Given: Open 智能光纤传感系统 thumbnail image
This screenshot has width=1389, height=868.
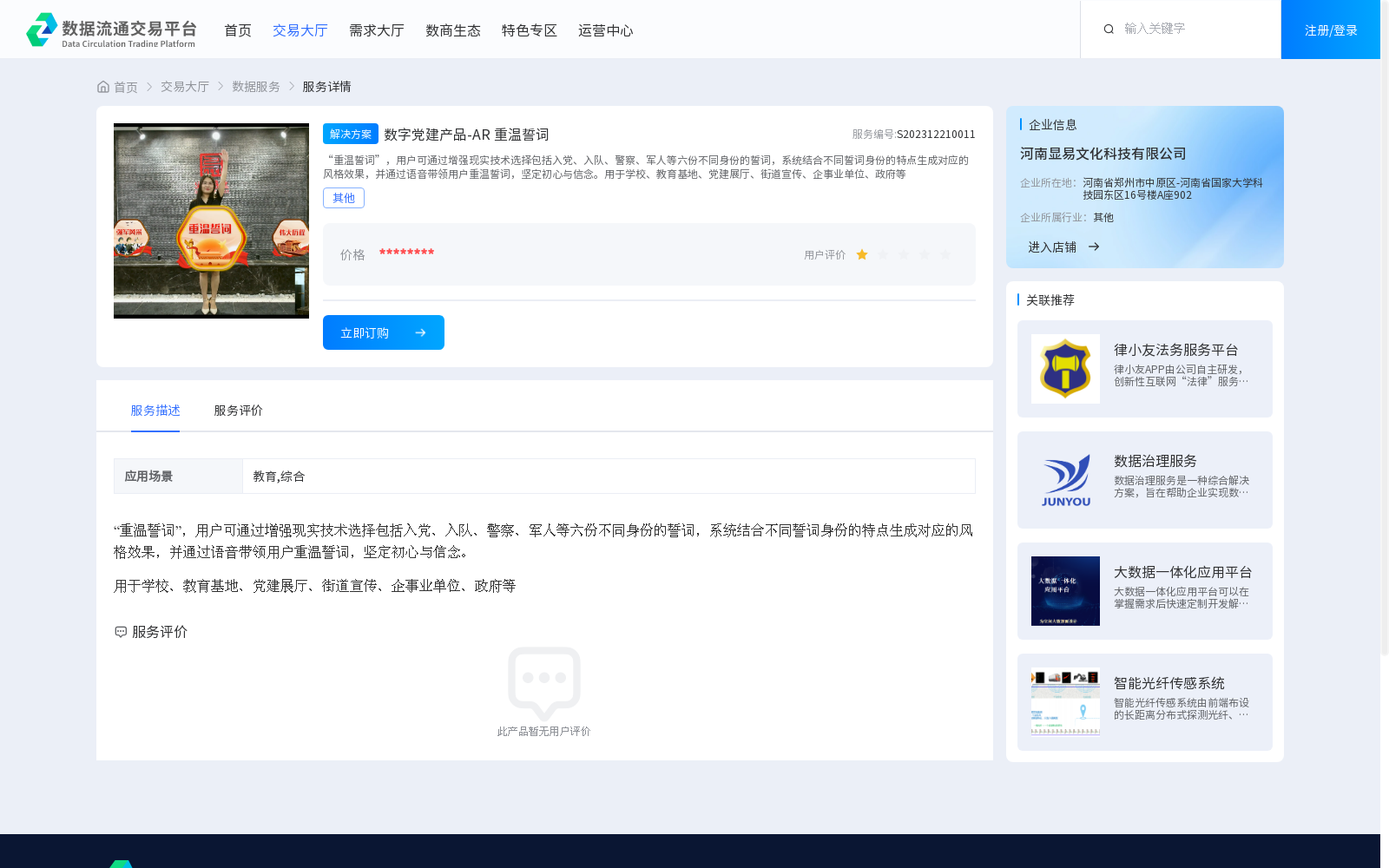Looking at the screenshot, I should click(x=1065, y=702).
